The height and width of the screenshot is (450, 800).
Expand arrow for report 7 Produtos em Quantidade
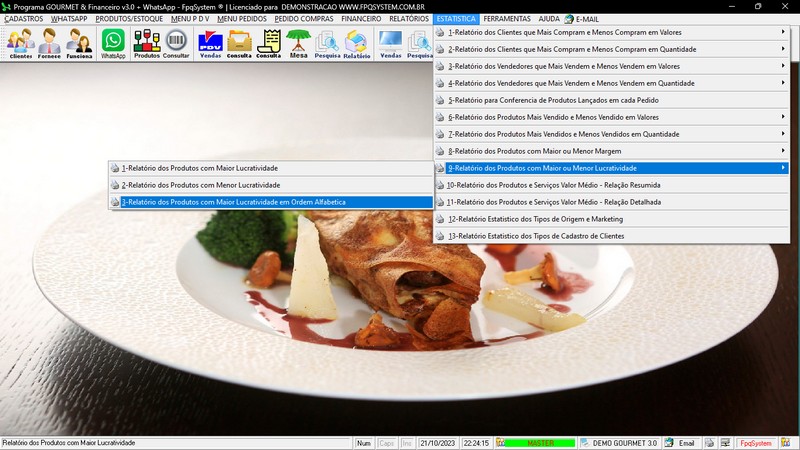coord(783,134)
